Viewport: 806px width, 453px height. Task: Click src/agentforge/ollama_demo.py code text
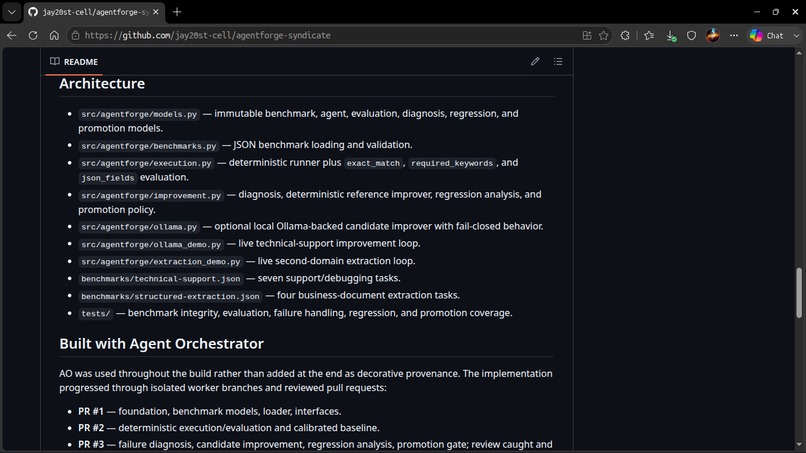151,244
